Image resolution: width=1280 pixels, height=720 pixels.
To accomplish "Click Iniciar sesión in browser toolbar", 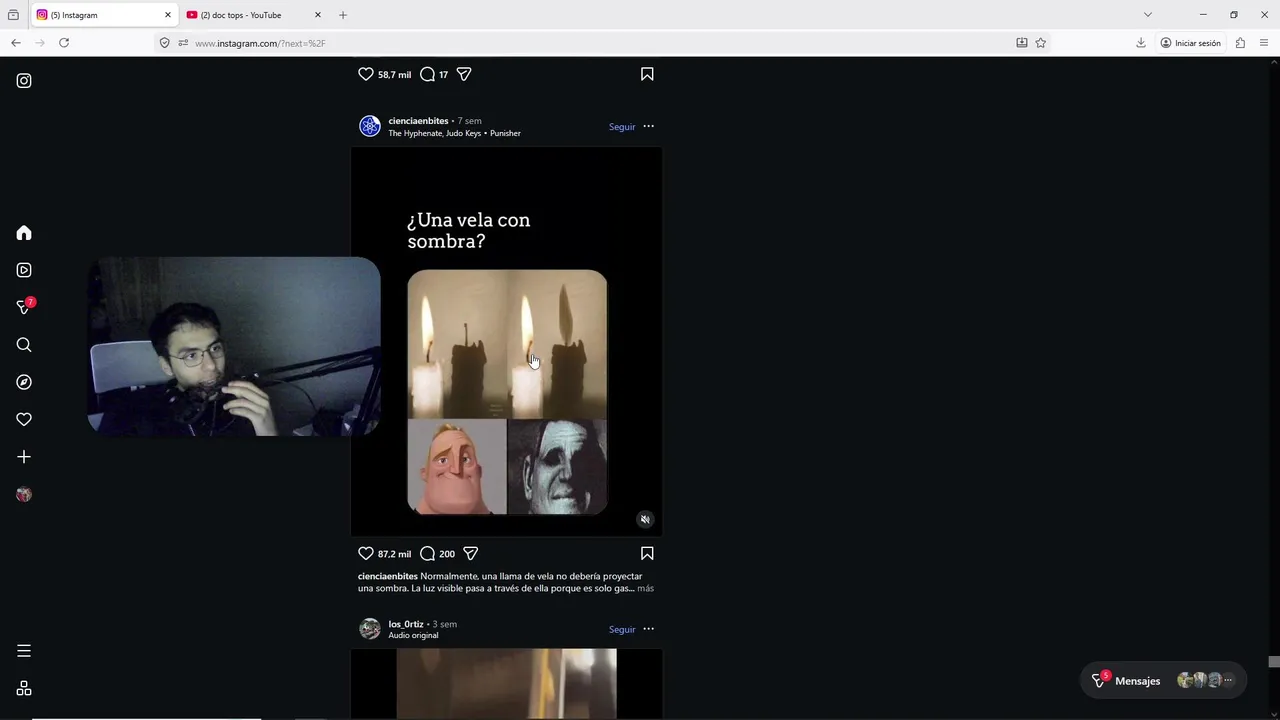I will point(1191,43).
